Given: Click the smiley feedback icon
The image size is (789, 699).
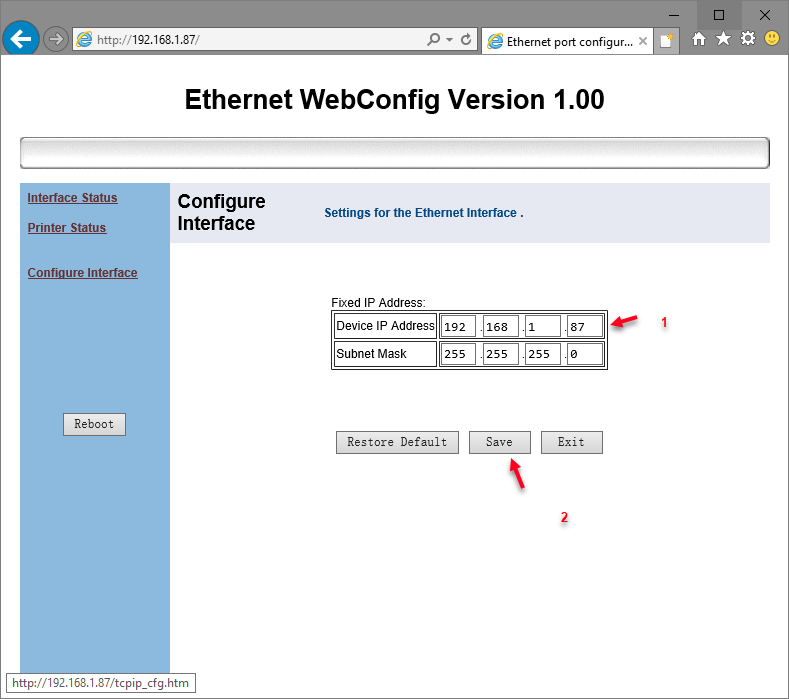Looking at the screenshot, I should (x=772, y=39).
